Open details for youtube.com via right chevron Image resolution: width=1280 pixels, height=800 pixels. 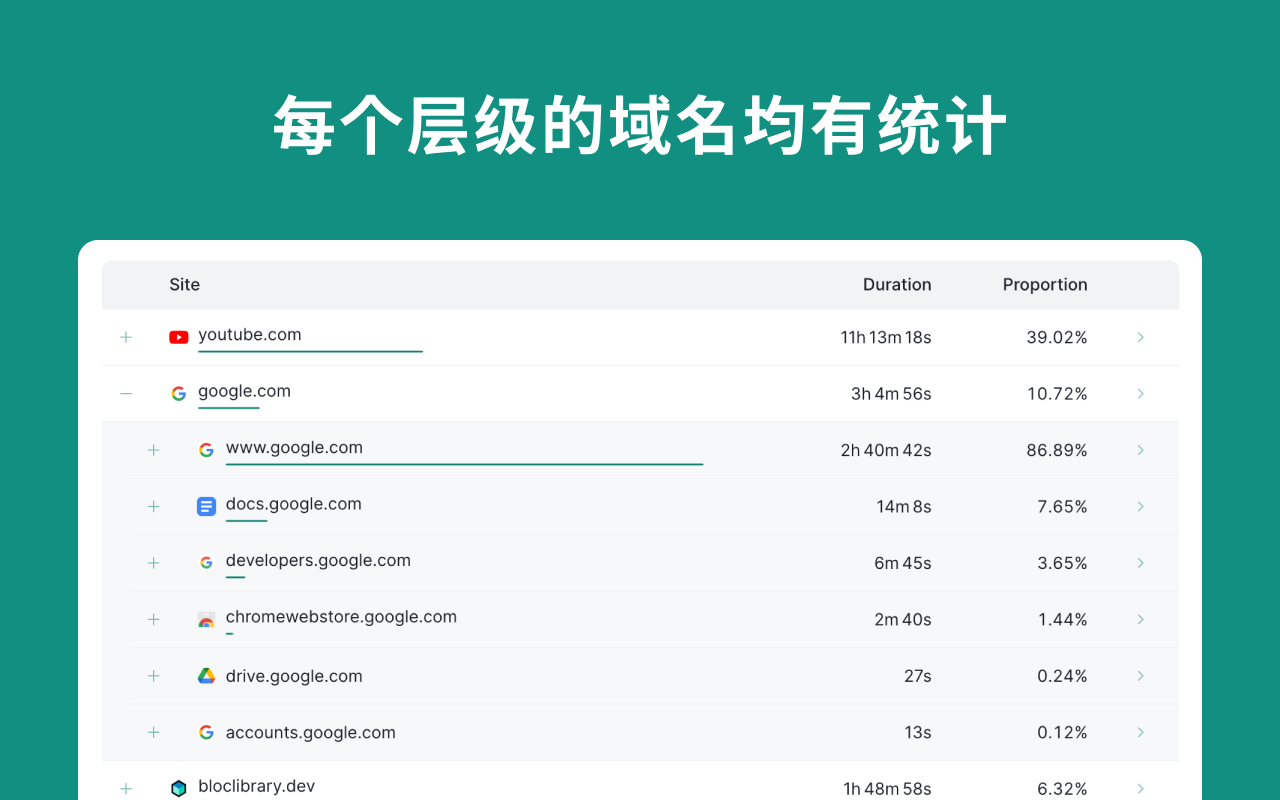pyautogui.click(x=1140, y=337)
